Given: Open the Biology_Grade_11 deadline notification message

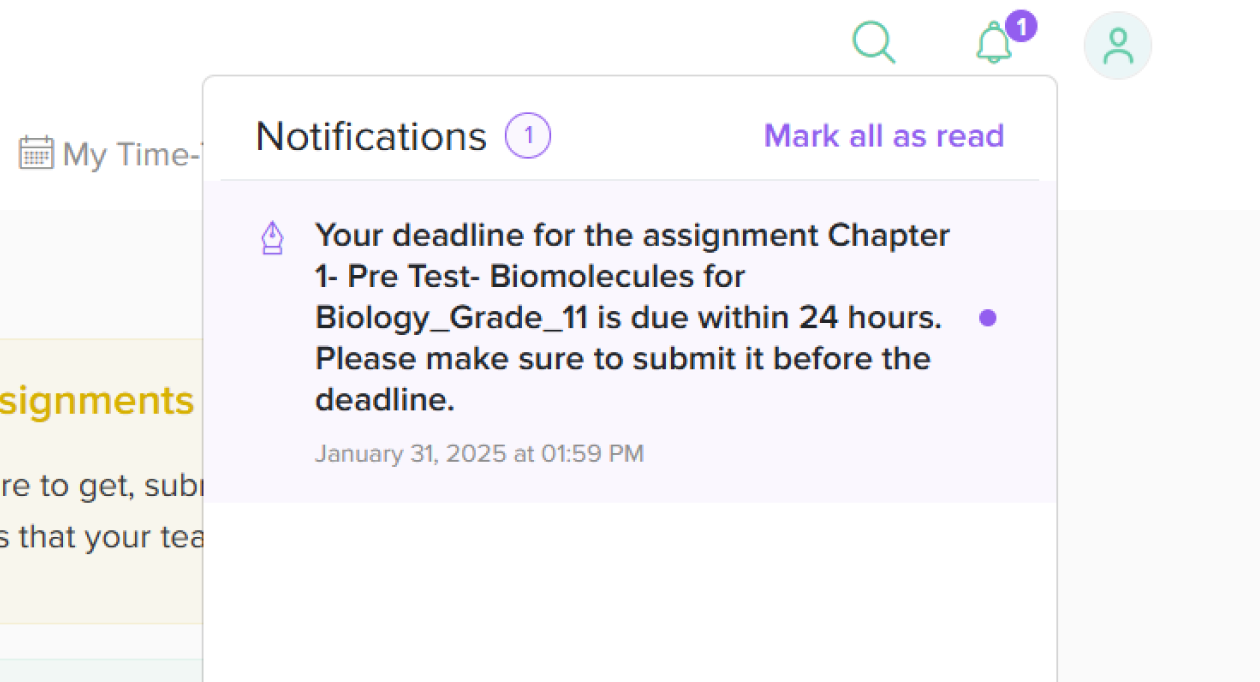Looking at the screenshot, I should coord(632,317).
